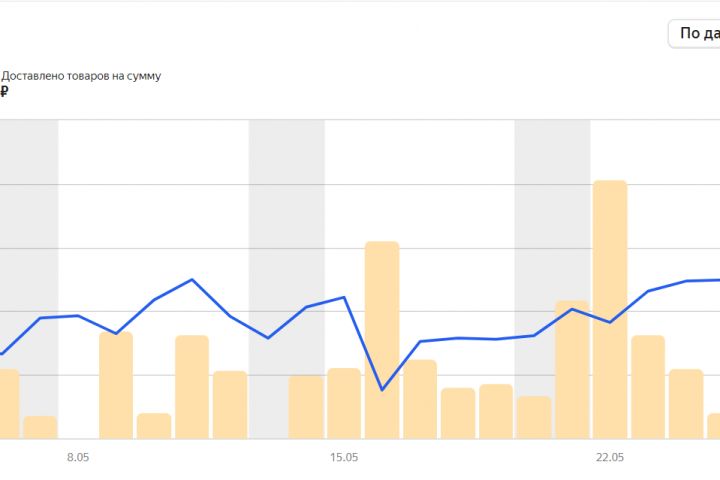Select the first orange bar right of 8.05
The image size is (720, 480).
click(116, 385)
